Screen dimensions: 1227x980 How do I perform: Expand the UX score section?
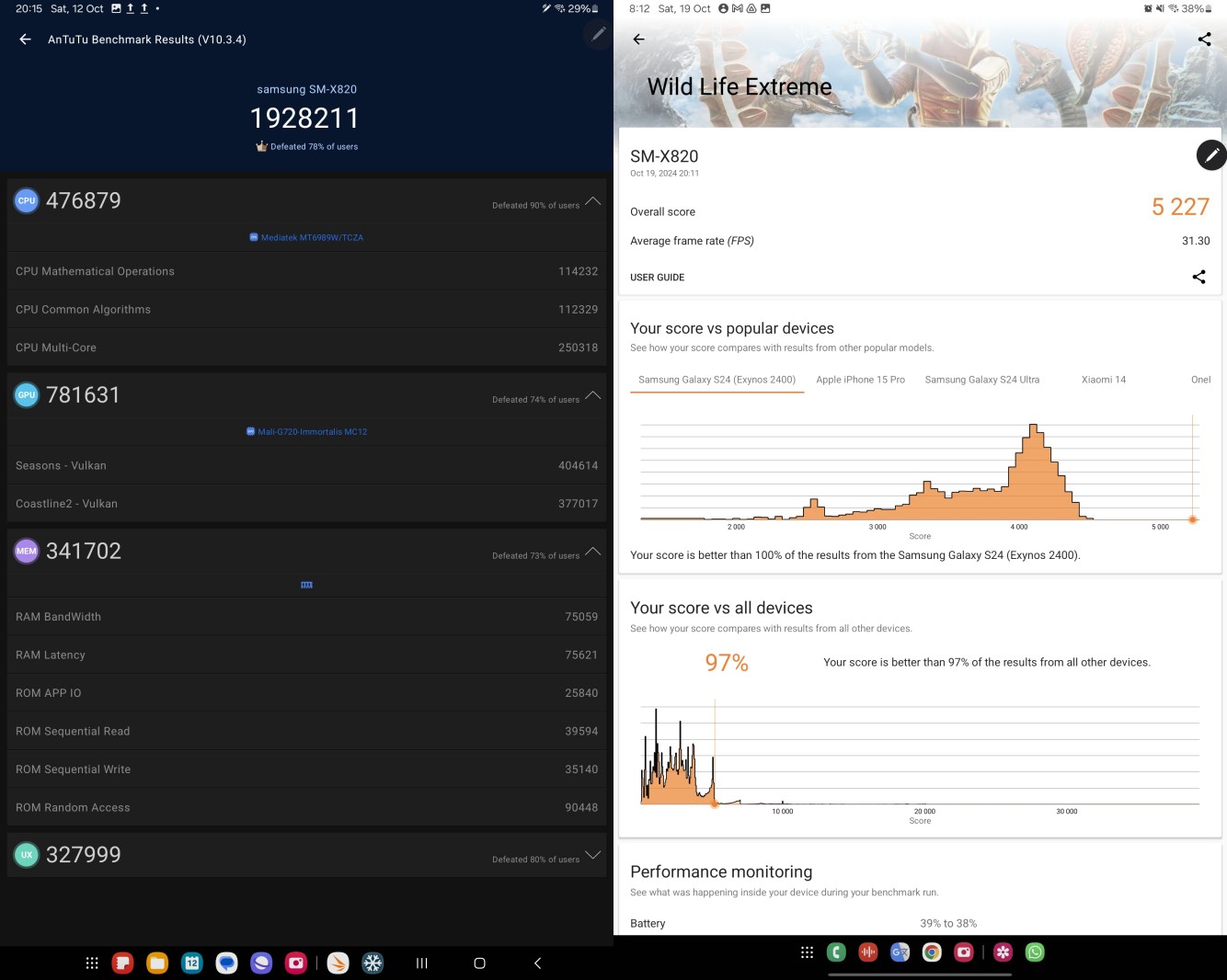pyautogui.click(x=593, y=854)
